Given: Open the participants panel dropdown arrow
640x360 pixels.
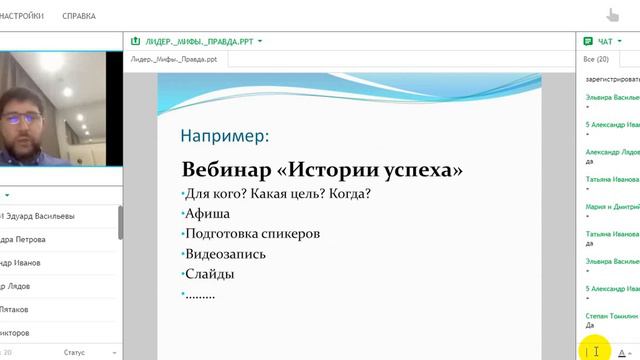Looking at the screenshot, I should point(7,195).
